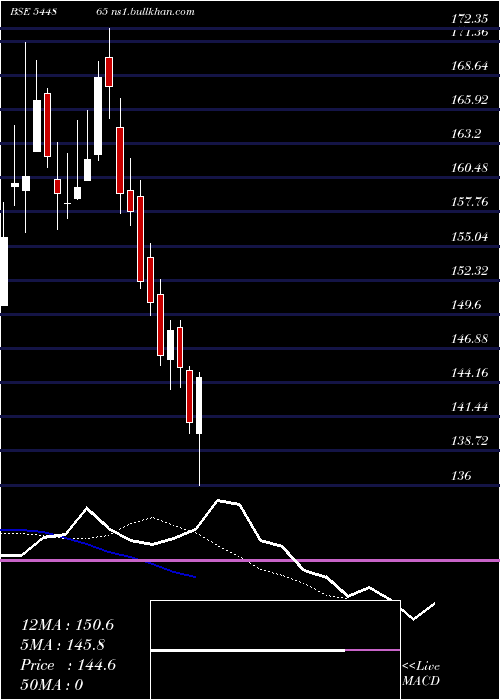This screenshot has height=700, width=500.
Task: Click the 136 price axis label
Action: [x=461, y=476]
